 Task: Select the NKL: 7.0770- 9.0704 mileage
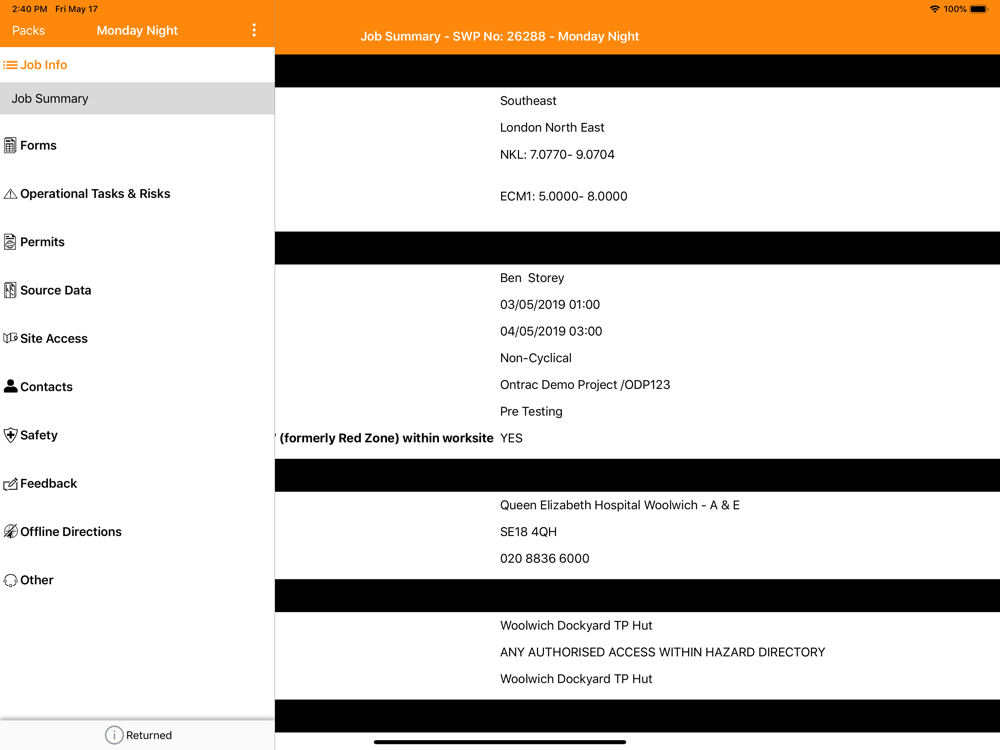(x=557, y=154)
